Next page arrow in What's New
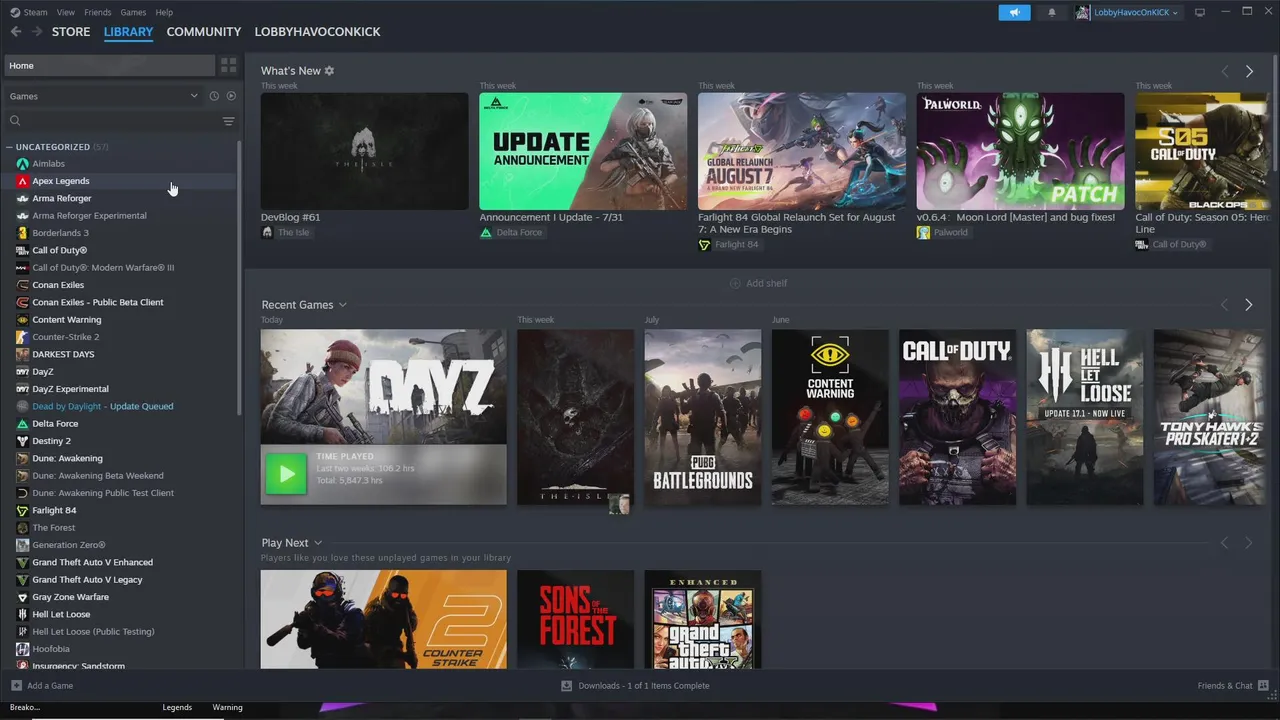1280x720 pixels. pyautogui.click(x=1249, y=71)
